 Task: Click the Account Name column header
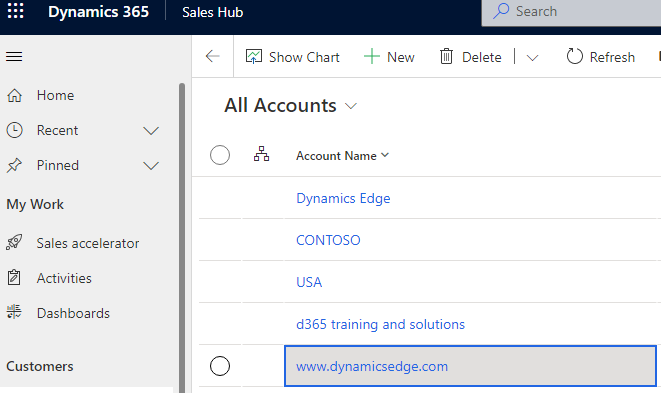pos(336,156)
